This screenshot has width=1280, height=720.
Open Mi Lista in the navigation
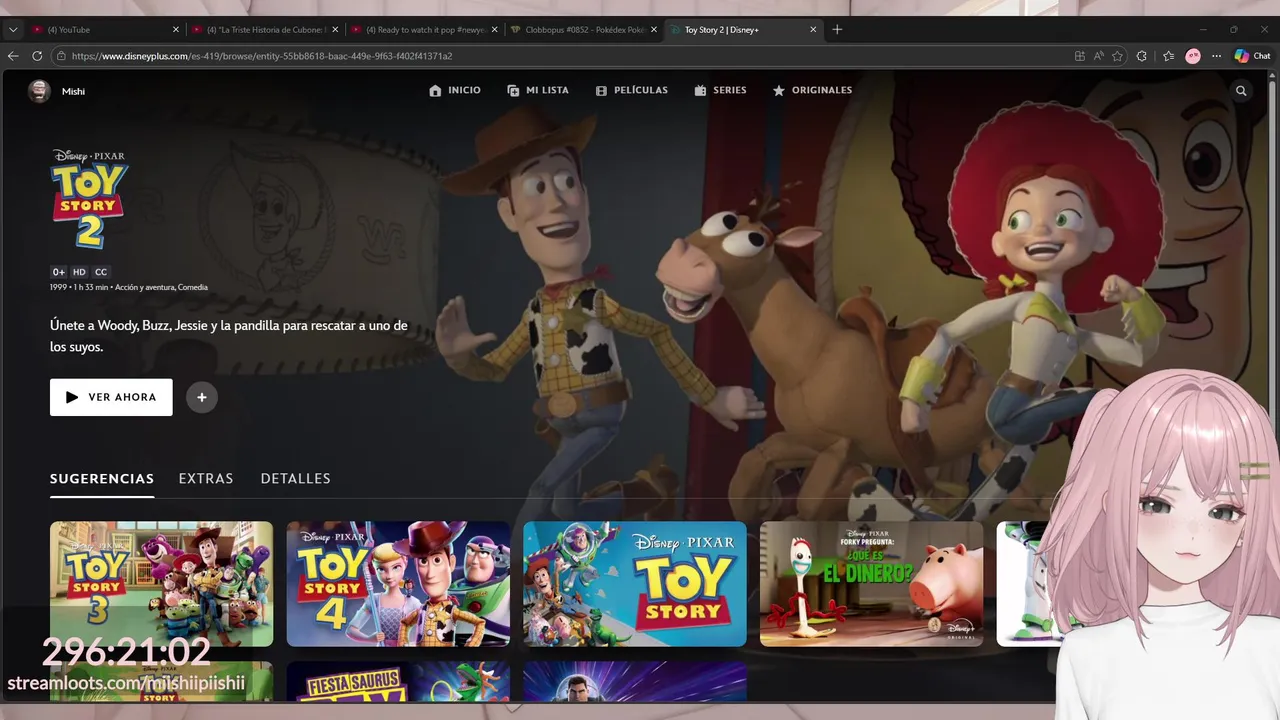click(x=538, y=90)
